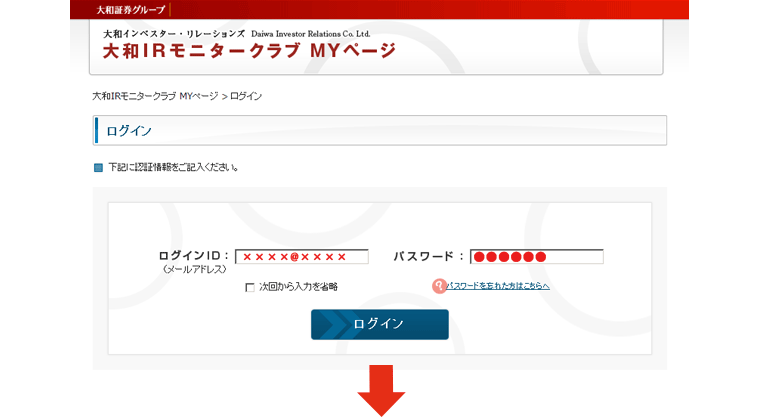Click the password input field
This screenshot has width=760, height=420.
[537, 256]
